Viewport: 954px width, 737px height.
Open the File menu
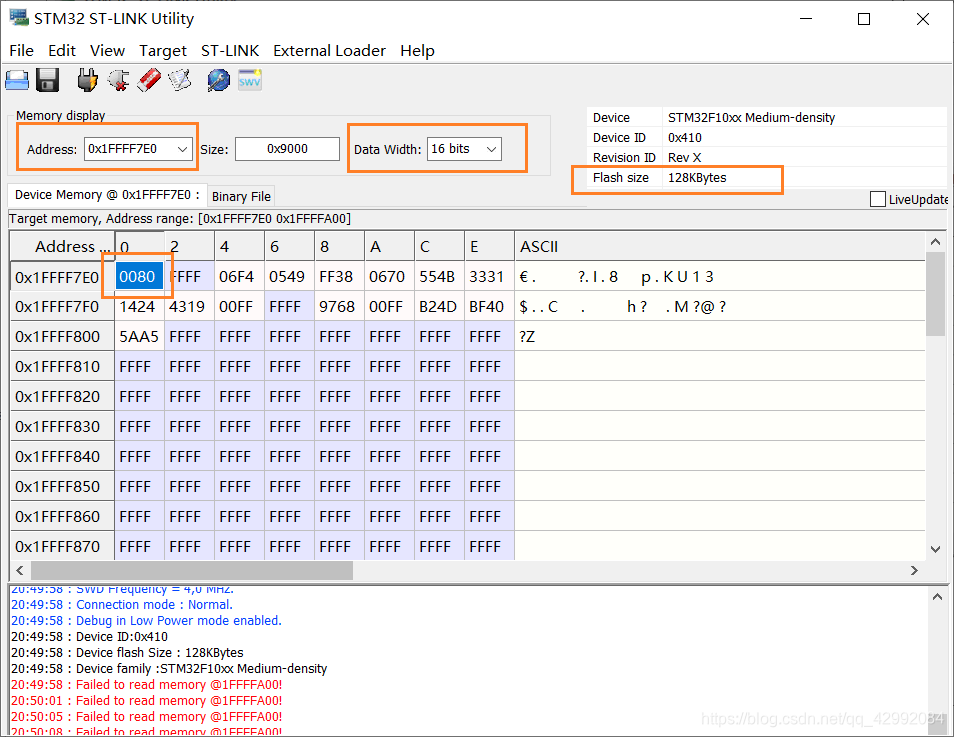coord(22,51)
